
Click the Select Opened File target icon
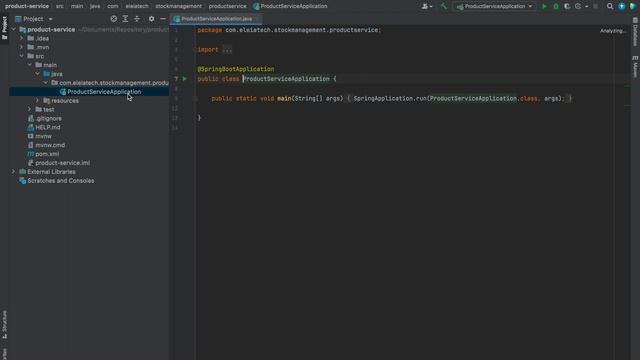pos(113,19)
